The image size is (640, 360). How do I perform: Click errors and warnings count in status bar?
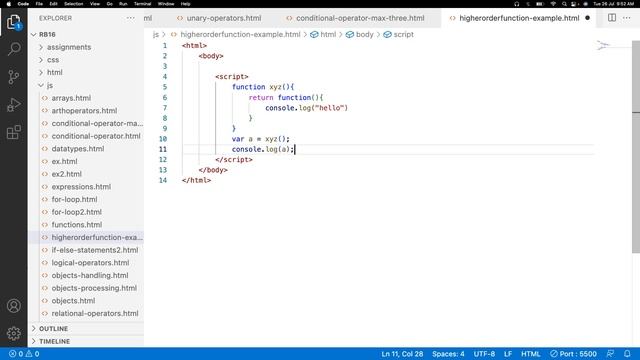point(24,354)
